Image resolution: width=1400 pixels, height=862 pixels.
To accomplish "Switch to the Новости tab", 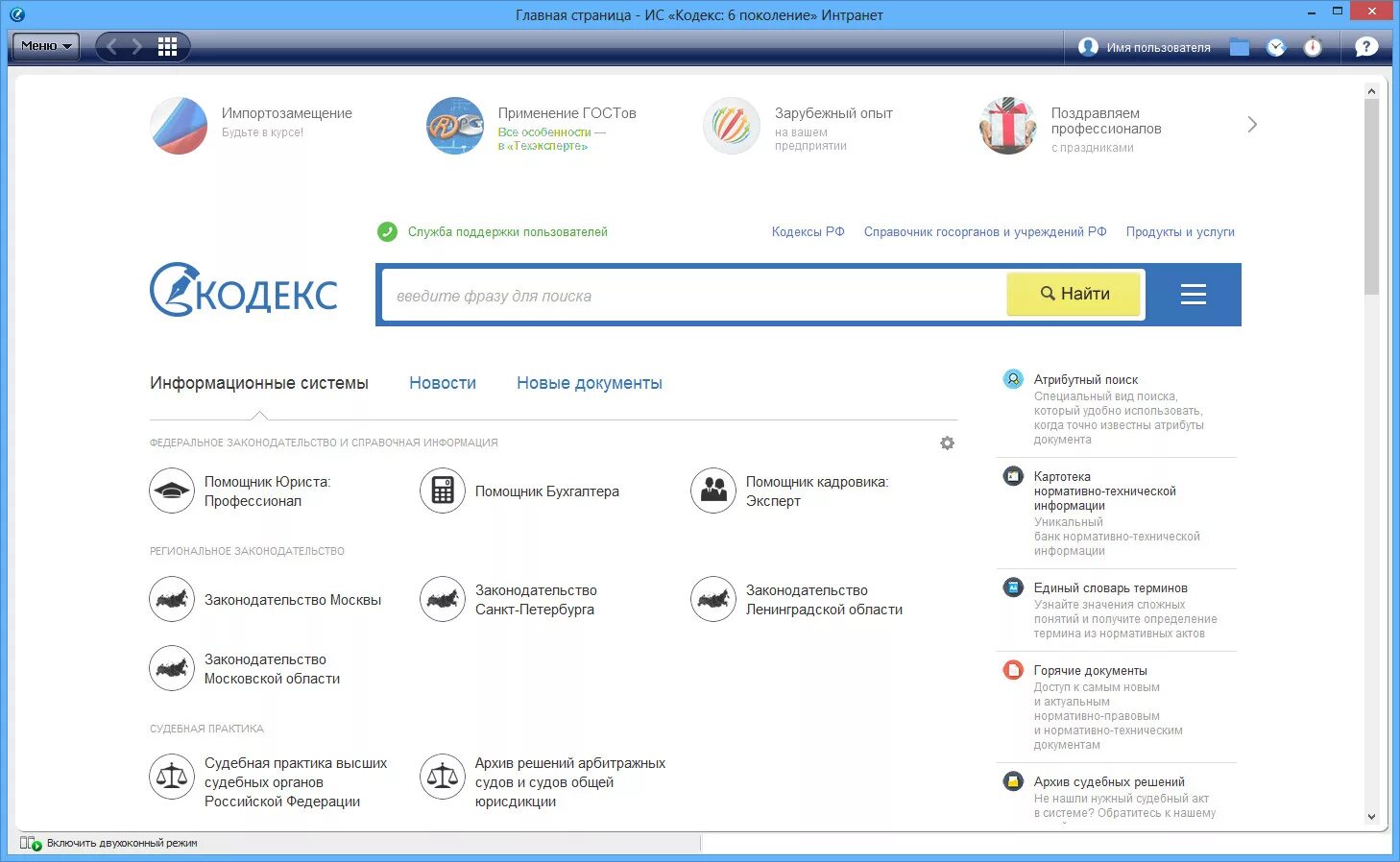I will (x=443, y=383).
